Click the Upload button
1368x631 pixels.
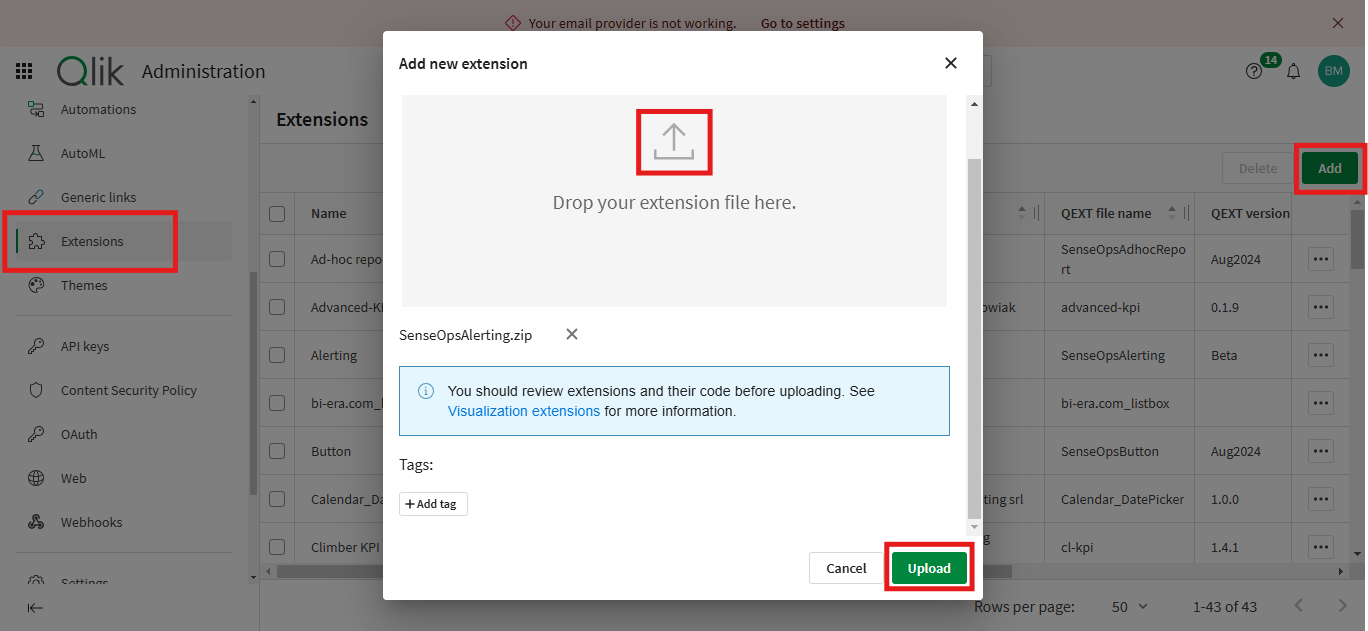[928, 567]
